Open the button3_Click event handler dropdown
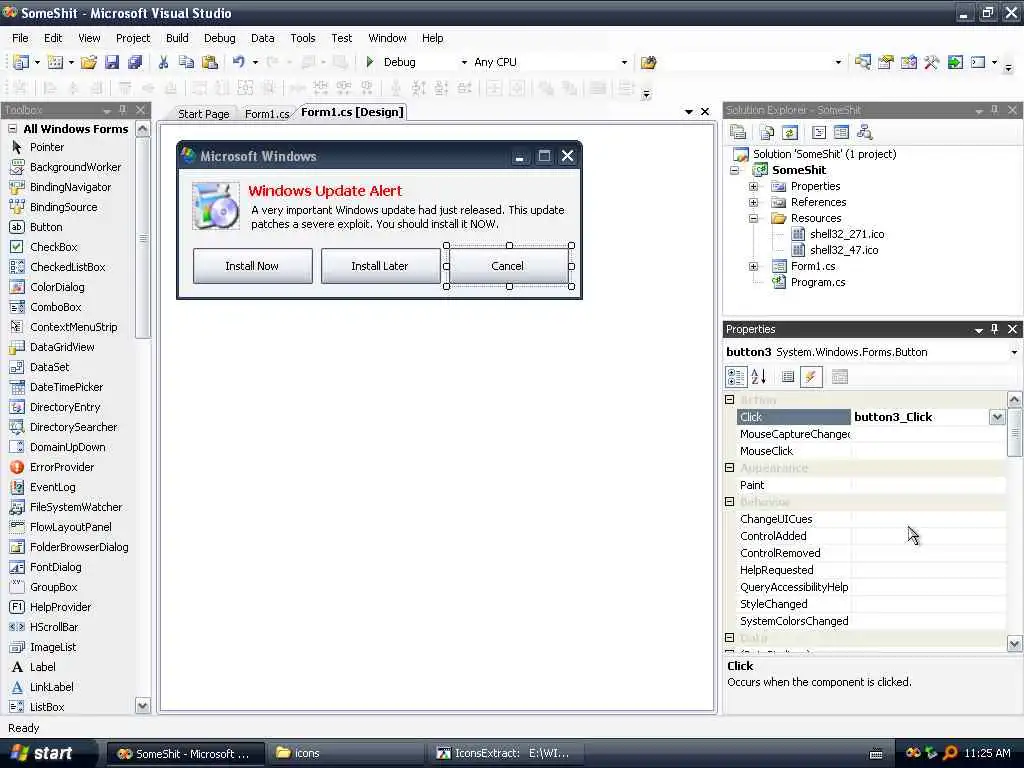The image size is (1024, 768). pyautogui.click(x=997, y=417)
